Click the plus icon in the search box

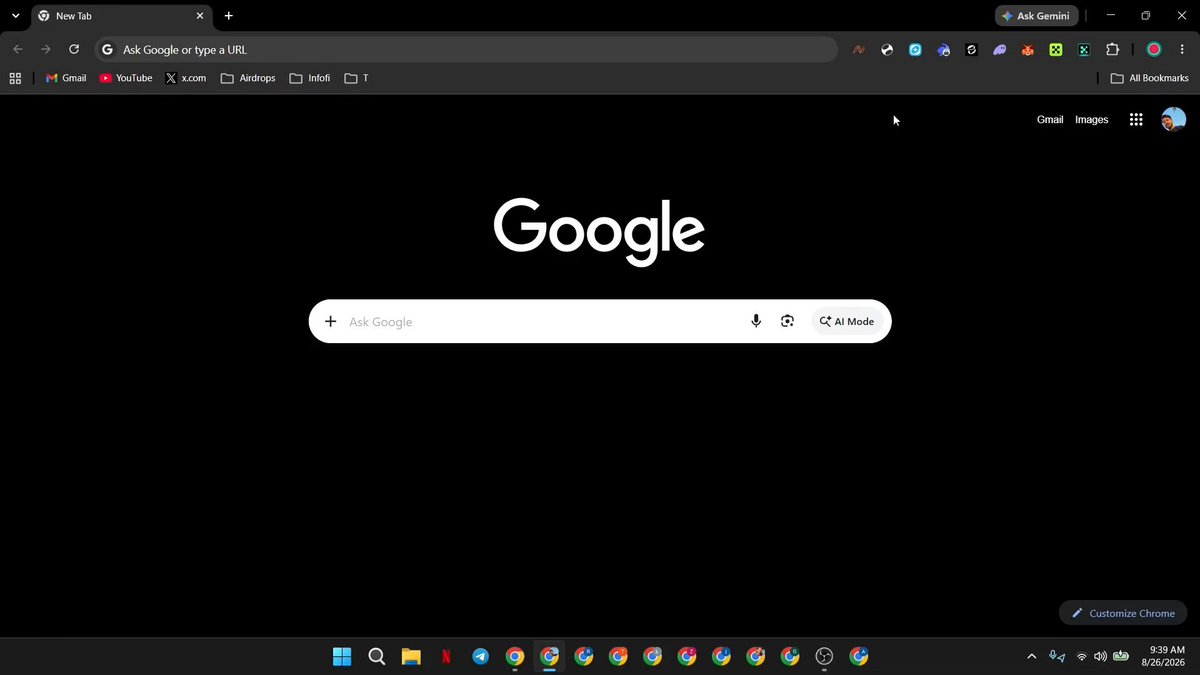click(331, 321)
